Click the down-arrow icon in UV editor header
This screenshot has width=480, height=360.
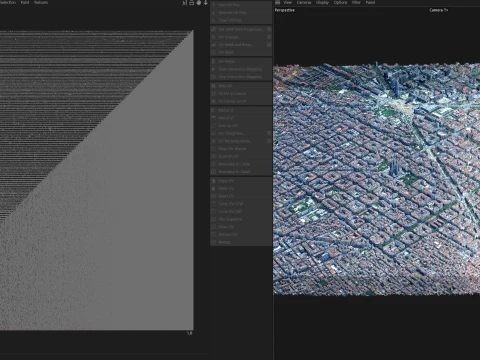click(x=206, y=3)
